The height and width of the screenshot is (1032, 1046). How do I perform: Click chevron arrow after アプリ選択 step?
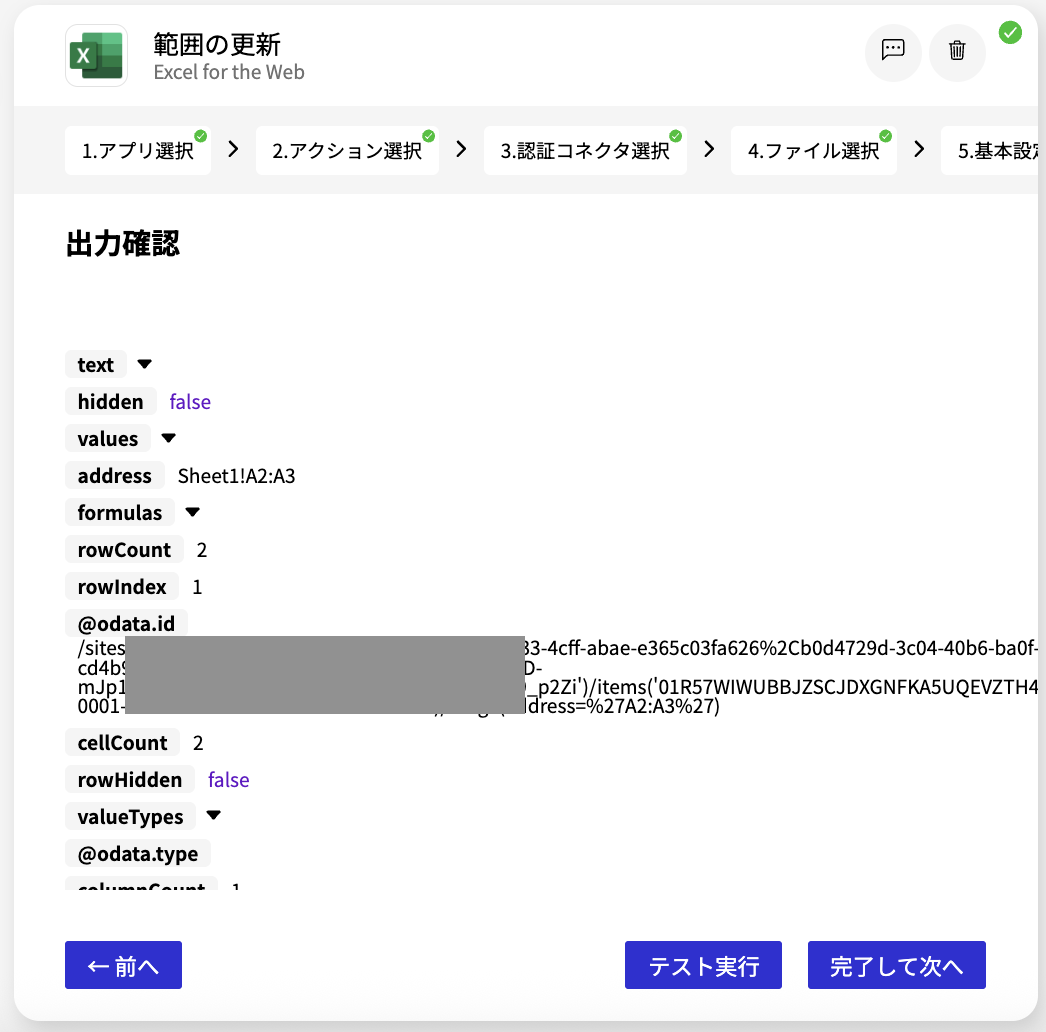(x=233, y=149)
